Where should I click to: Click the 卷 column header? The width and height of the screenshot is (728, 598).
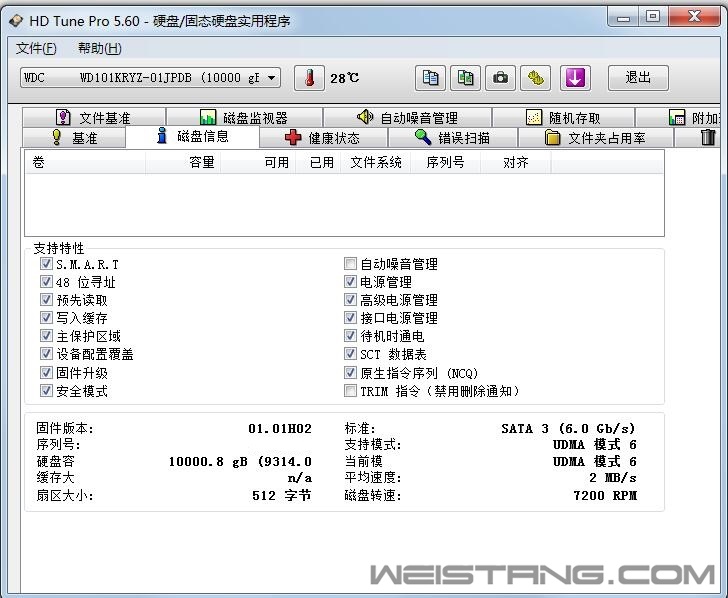point(85,162)
